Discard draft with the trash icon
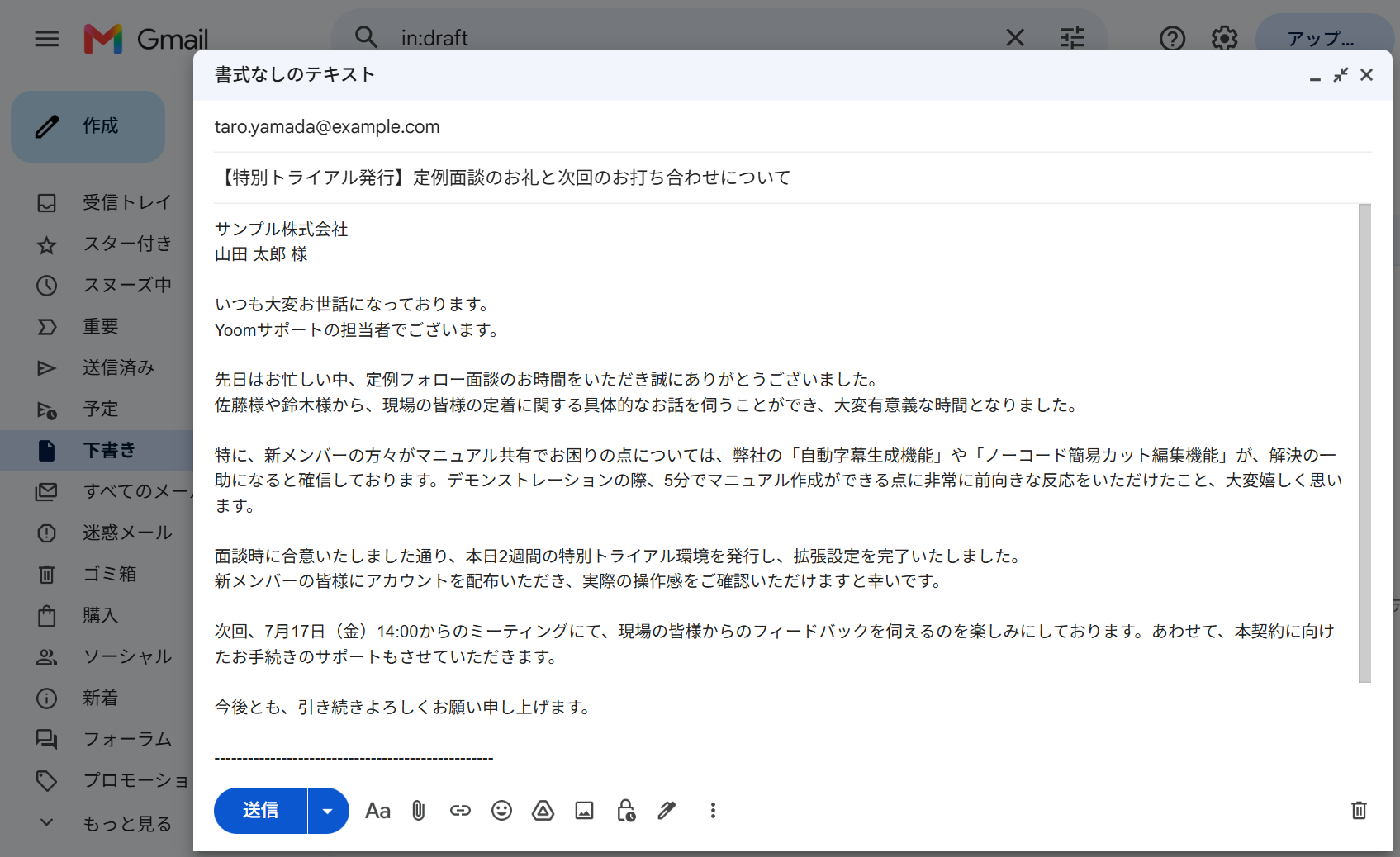This screenshot has width=1400, height=857. pos(1359,811)
